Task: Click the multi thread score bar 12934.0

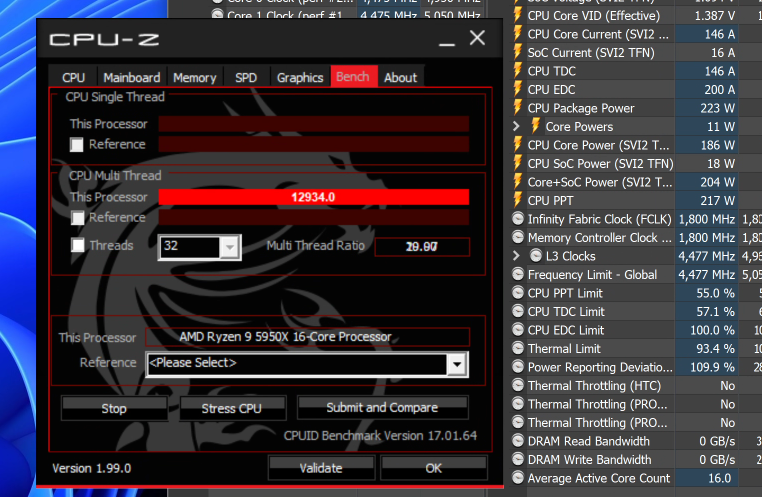Action: click(x=313, y=197)
